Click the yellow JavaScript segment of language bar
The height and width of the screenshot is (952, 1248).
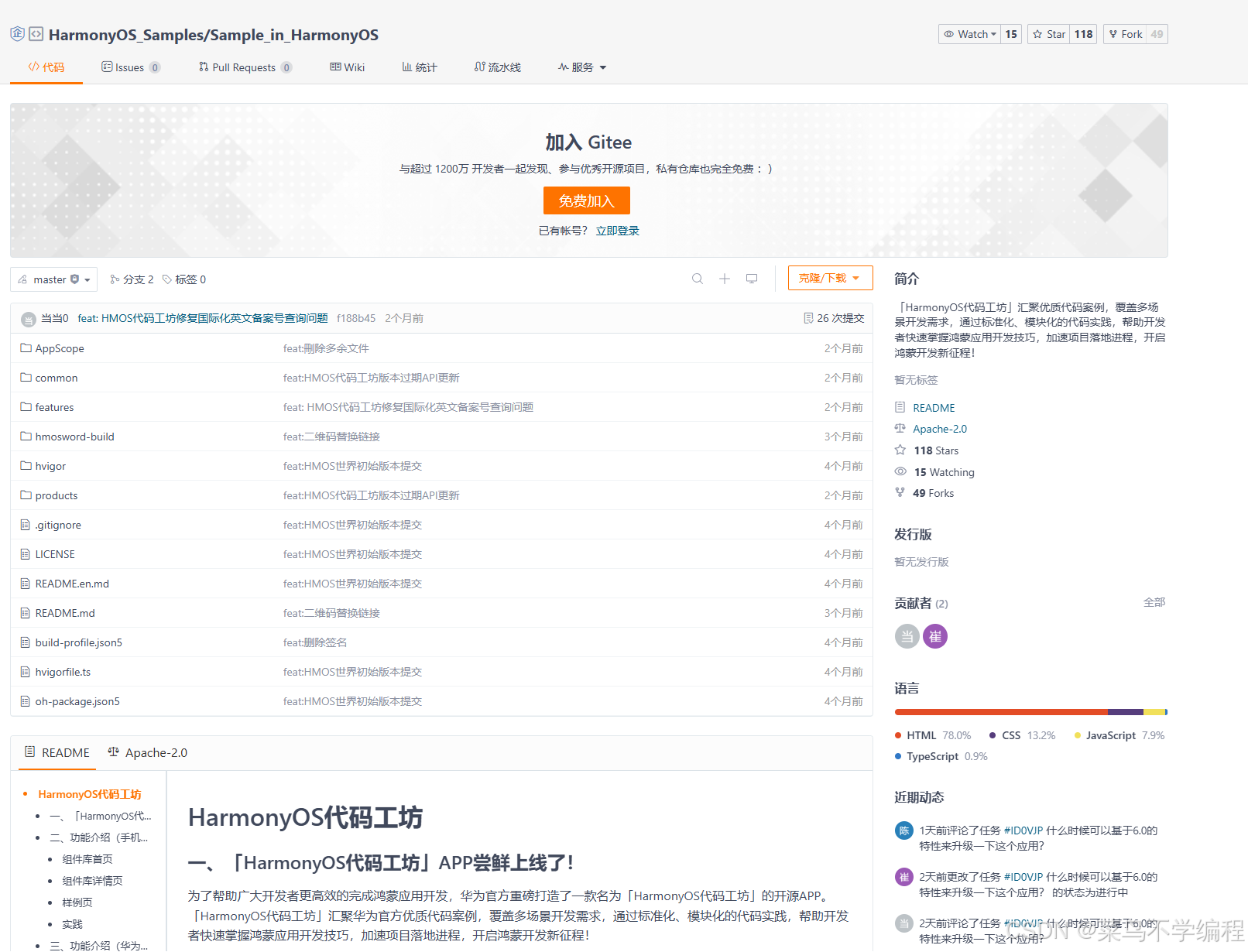point(1154,712)
